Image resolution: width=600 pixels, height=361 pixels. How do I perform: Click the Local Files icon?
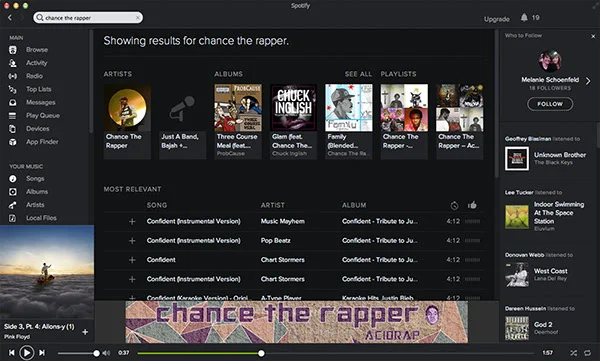(13, 218)
